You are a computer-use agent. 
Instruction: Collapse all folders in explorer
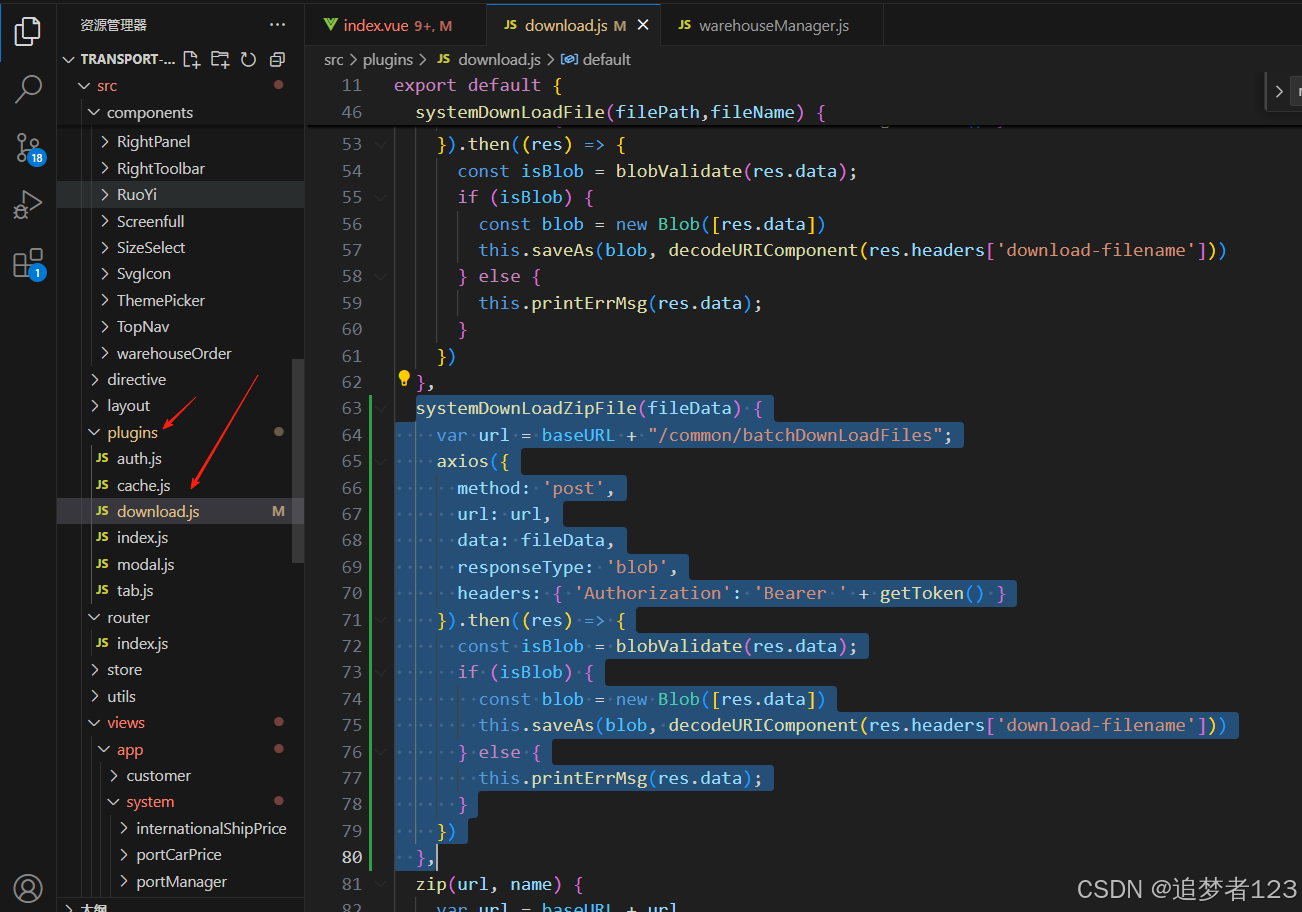tap(277, 59)
